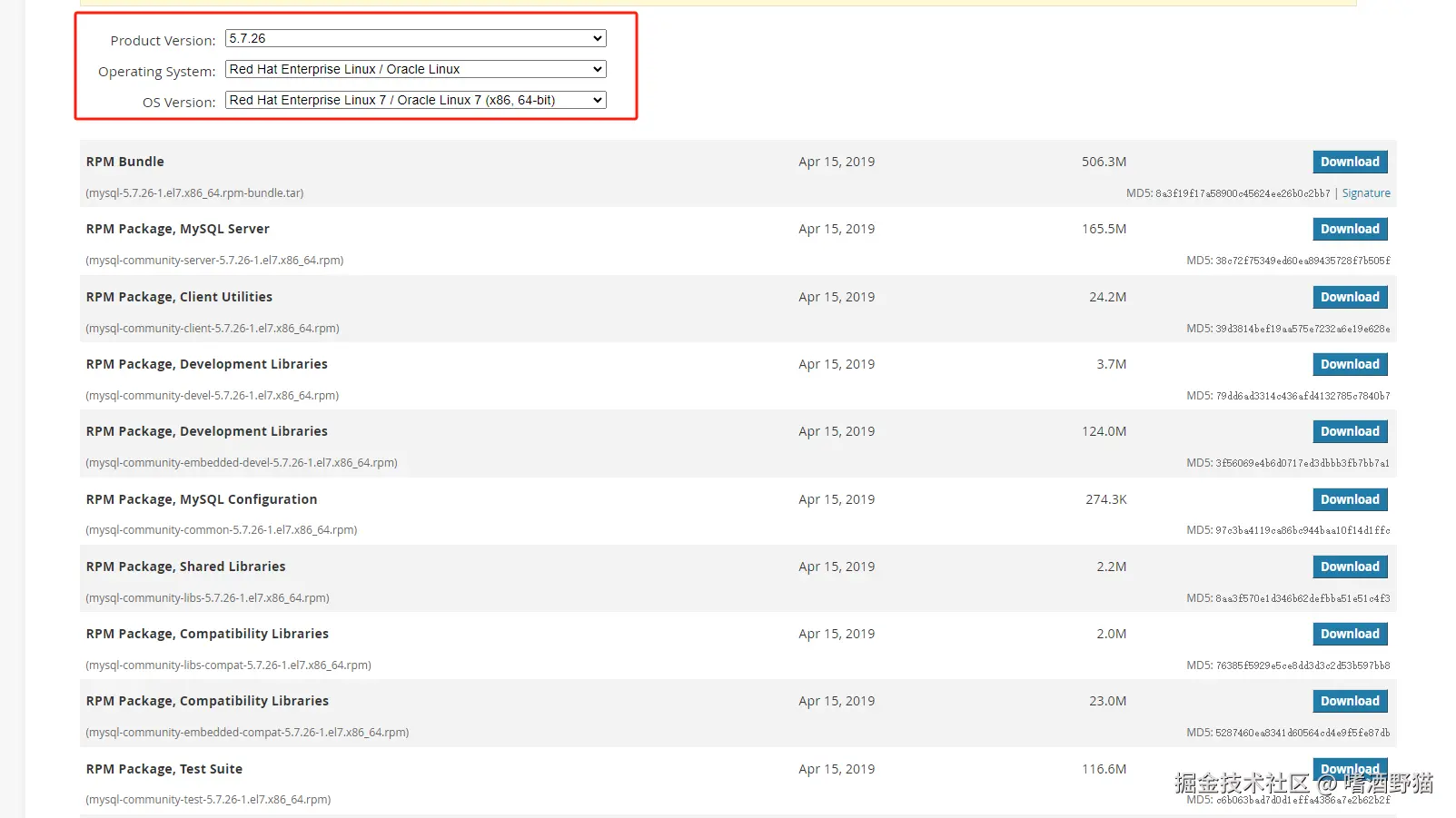Click the "Operating System:" label
The image size is (1456, 818).
(156, 72)
